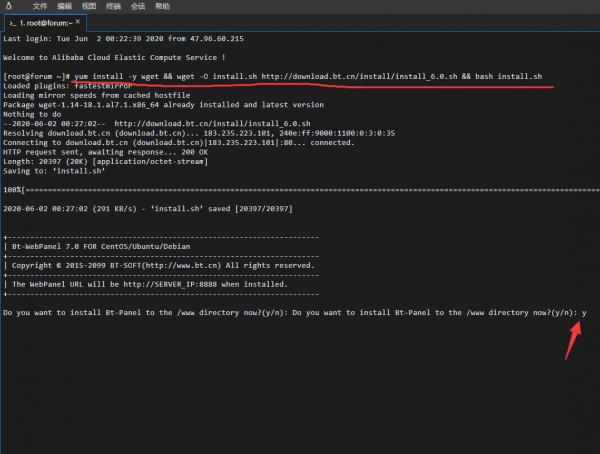Click the typed 'y' answer at the prompt
This screenshot has height=454, width=600.
click(x=584, y=313)
